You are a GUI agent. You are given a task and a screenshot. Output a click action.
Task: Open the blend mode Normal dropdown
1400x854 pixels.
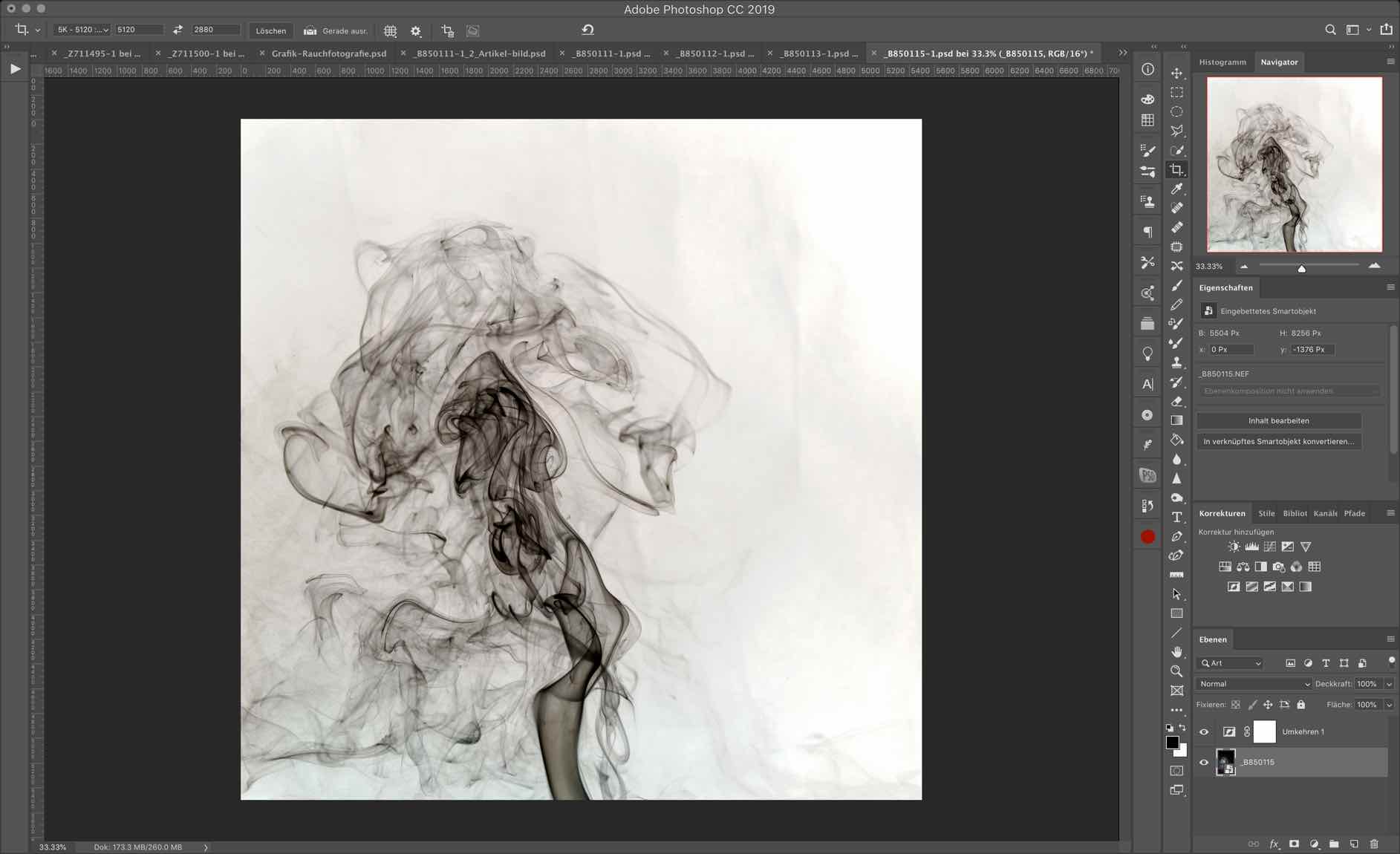click(x=1253, y=684)
